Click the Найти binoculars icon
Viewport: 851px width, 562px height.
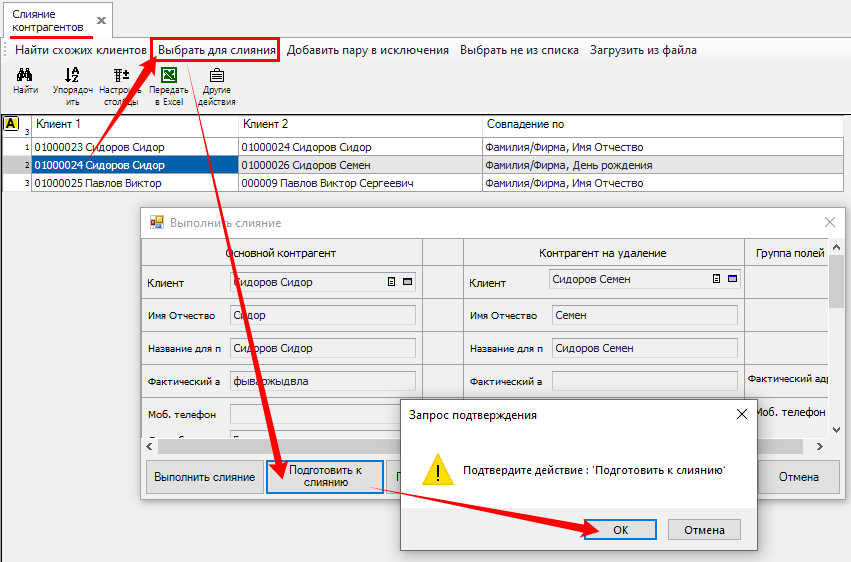pyautogui.click(x=26, y=76)
